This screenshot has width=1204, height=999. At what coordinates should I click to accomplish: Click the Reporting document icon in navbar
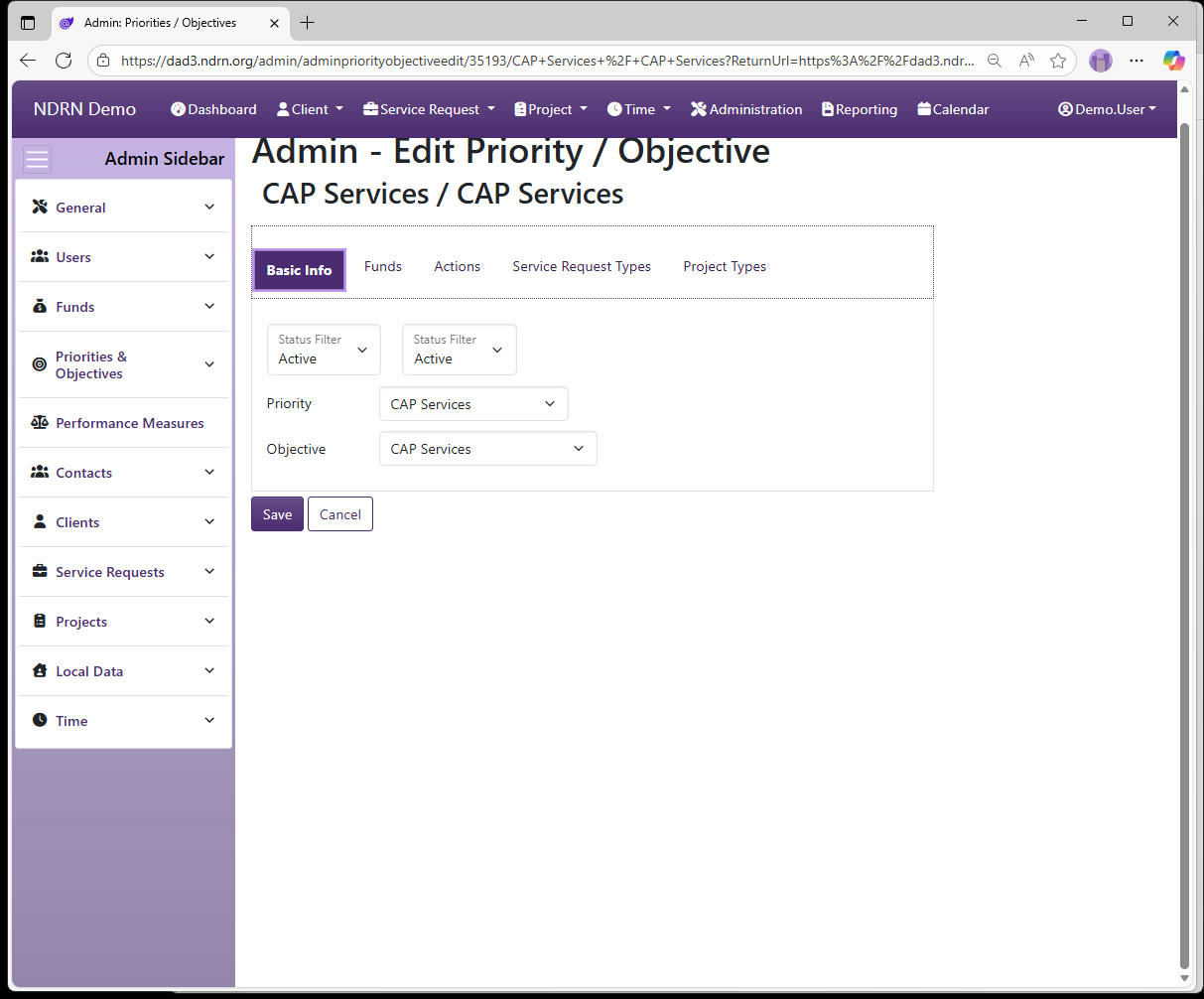[x=828, y=109]
